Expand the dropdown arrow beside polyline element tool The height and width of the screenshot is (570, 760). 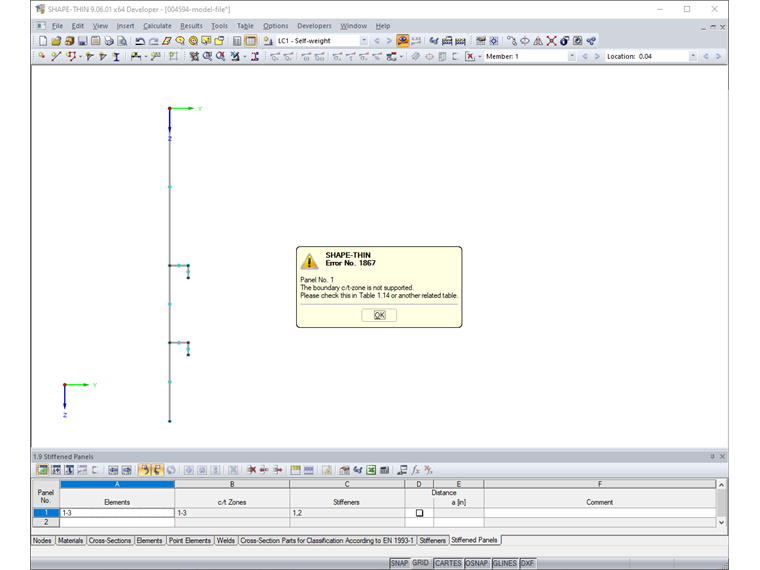(x=80, y=57)
